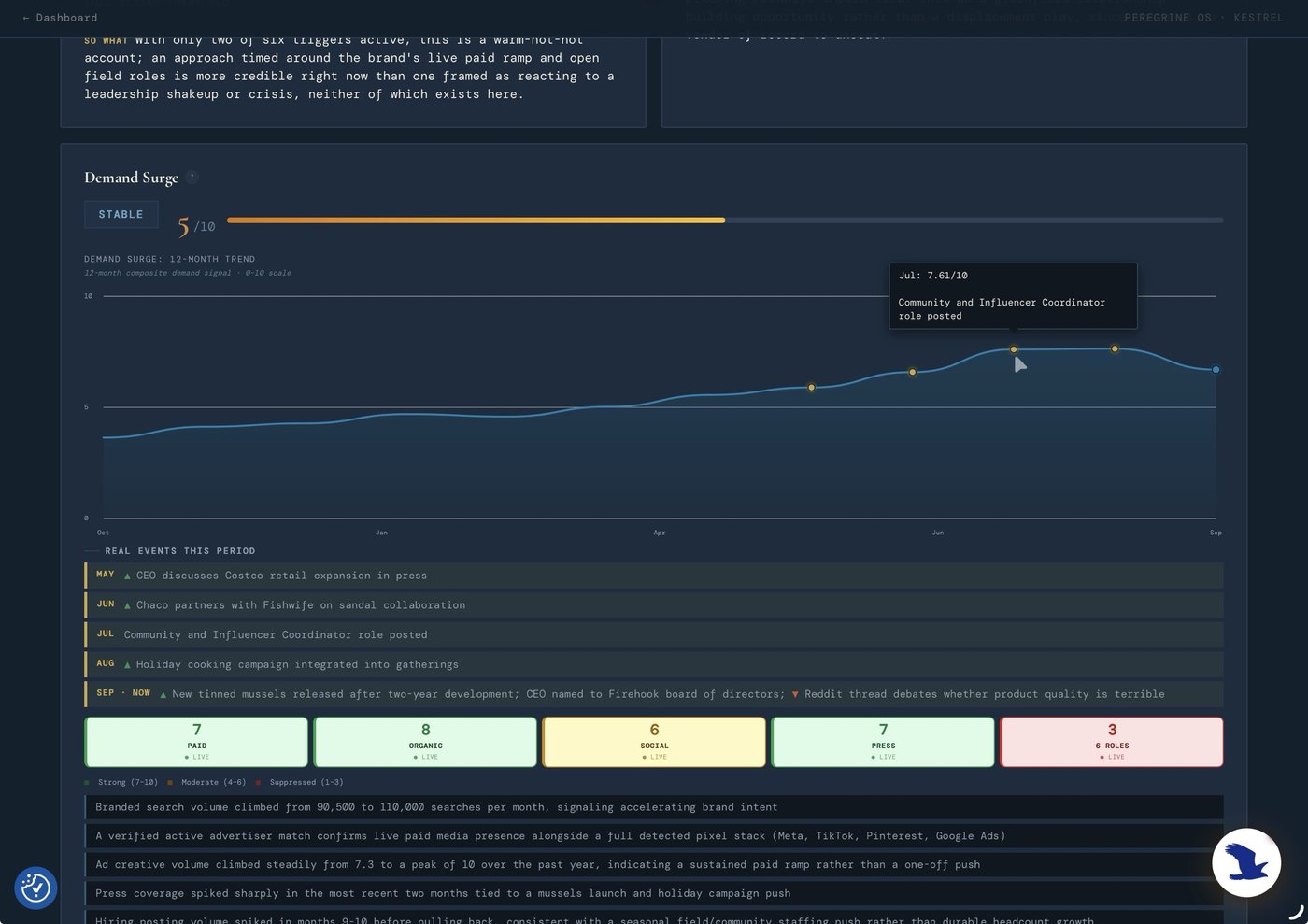Select the STABLE status badge

click(x=121, y=215)
